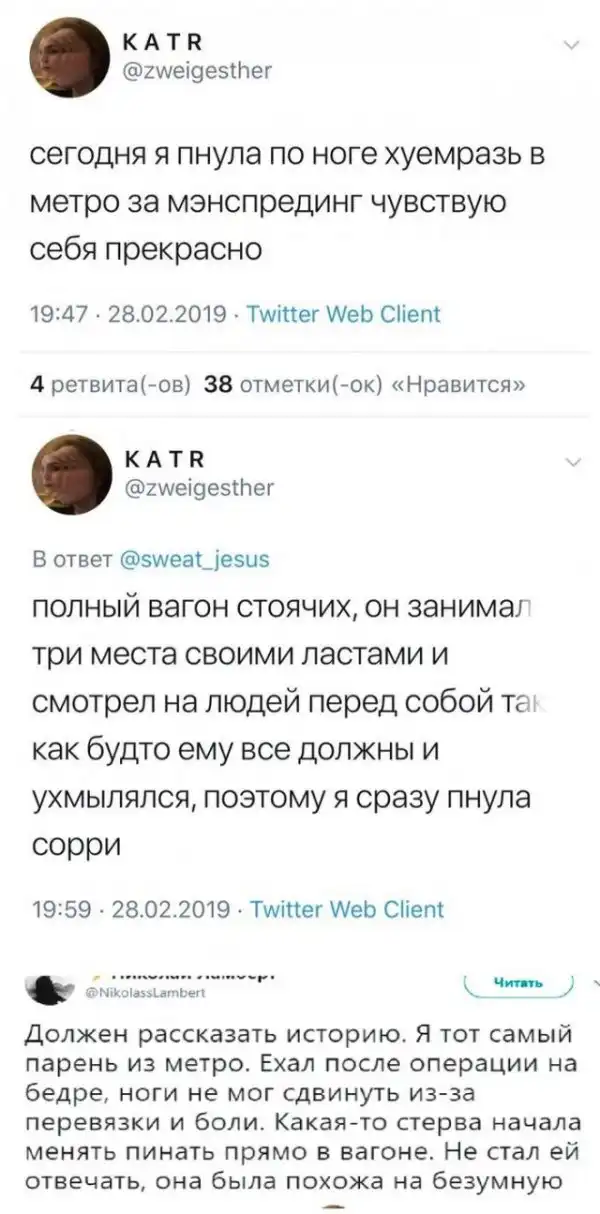Click Twitter Web Client link under reply tweet

click(x=344, y=909)
